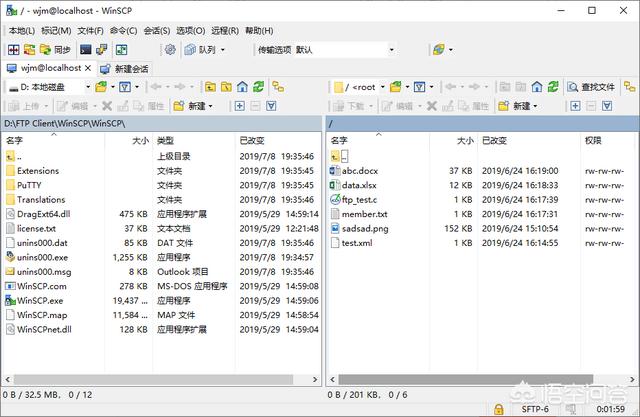Click local select files plus icon

(240, 106)
